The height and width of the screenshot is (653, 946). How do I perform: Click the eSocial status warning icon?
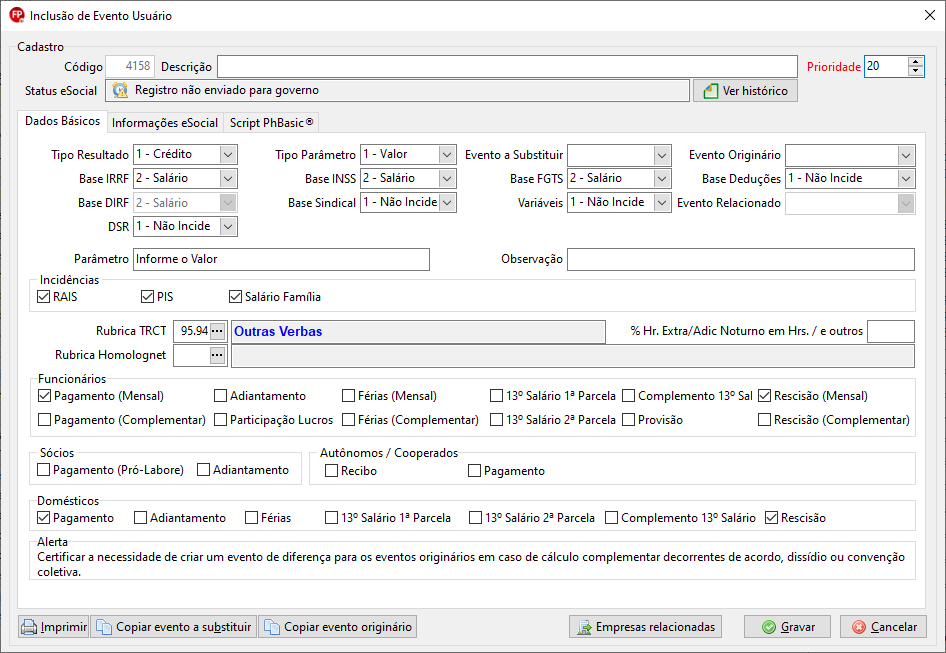[x=120, y=91]
